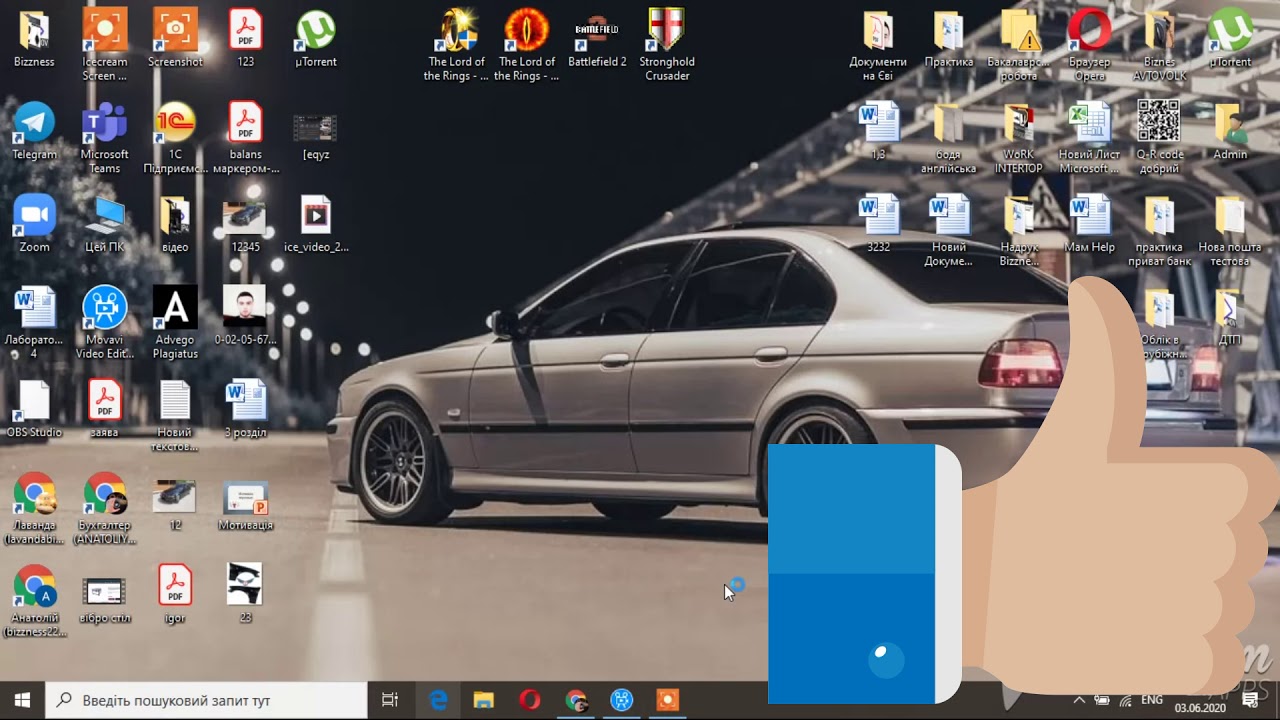Image resolution: width=1280 pixels, height=720 pixels.
Task: Switch to Chrome on the taskbar
Action: 576,700
